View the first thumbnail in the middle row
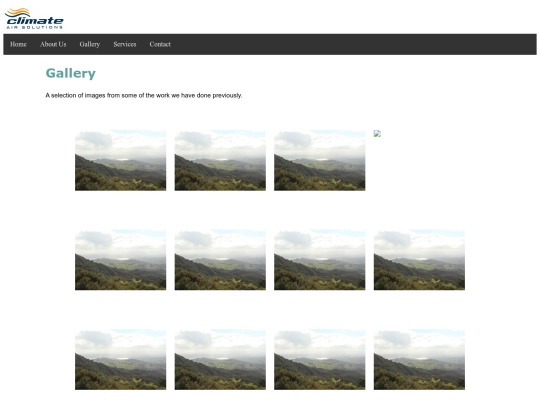540x405 pixels. (121, 260)
